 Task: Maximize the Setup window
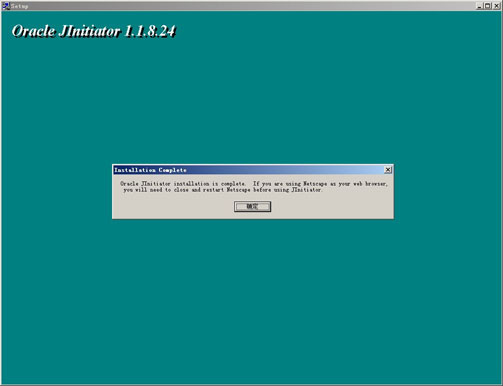pyautogui.click(x=488, y=6)
